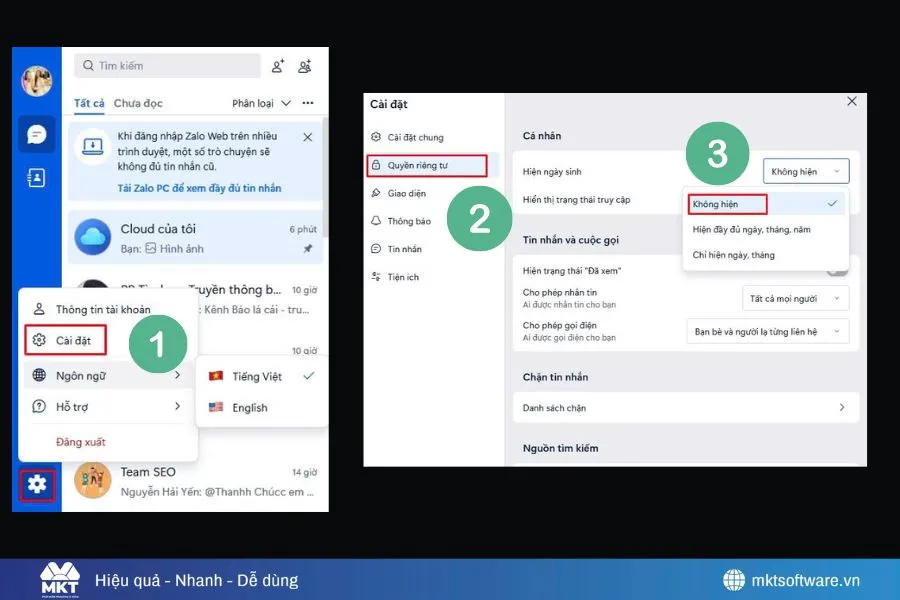The width and height of the screenshot is (900, 600).
Task: Choose "Hiện đầy đủ ngày, tháng, năm" option
Action: [751, 229]
